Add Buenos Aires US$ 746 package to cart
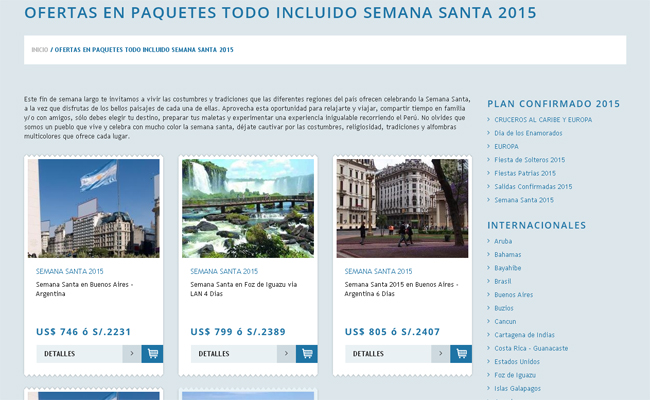The height and width of the screenshot is (400, 650). tap(152, 353)
